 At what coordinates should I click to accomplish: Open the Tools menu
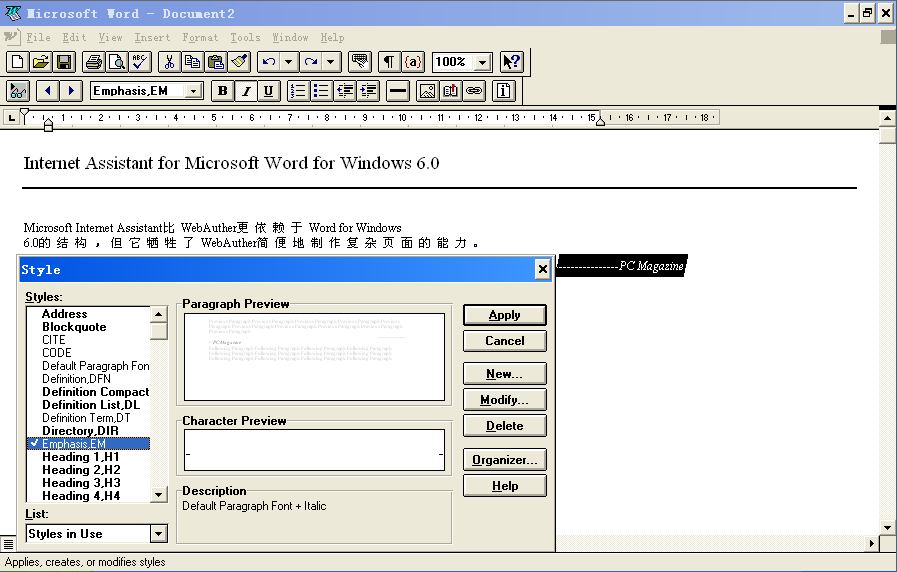pyautogui.click(x=245, y=38)
